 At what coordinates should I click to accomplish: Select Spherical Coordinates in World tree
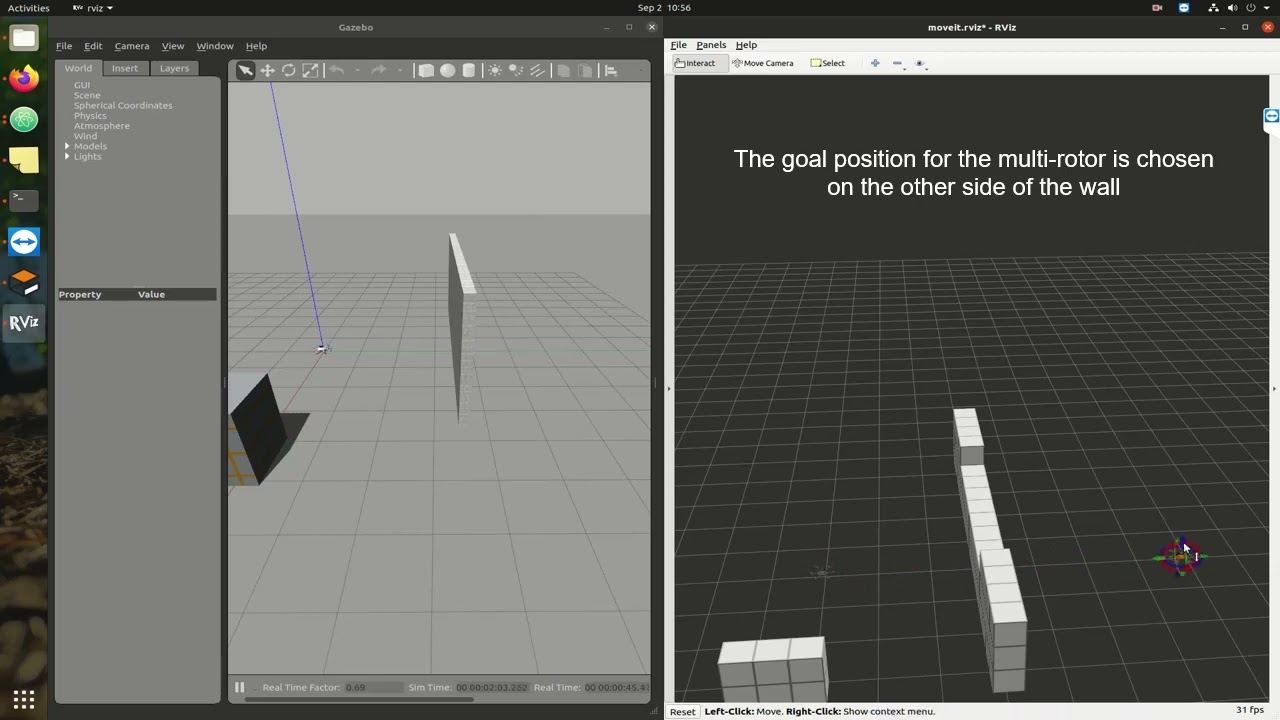click(123, 105)
